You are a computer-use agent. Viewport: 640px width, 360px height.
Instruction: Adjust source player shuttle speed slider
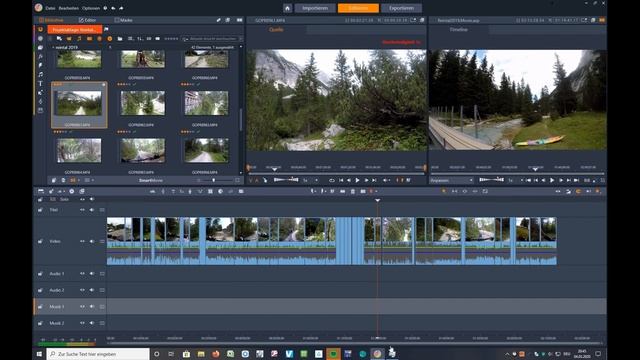click(x=286, y=180)
